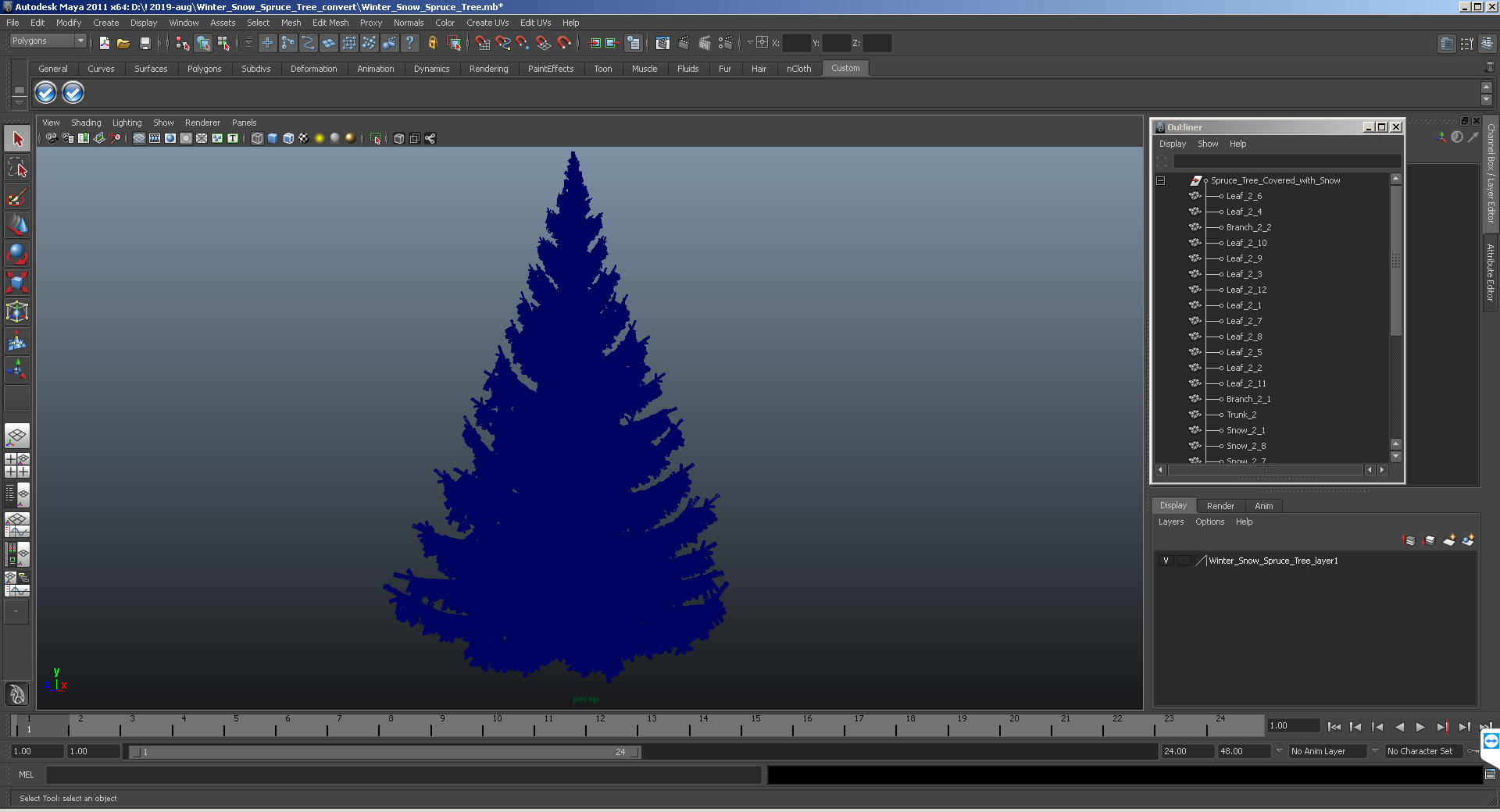1500x812 pixels.
Task: Click the first checkmark shelf button
Action: pos(46,93)
